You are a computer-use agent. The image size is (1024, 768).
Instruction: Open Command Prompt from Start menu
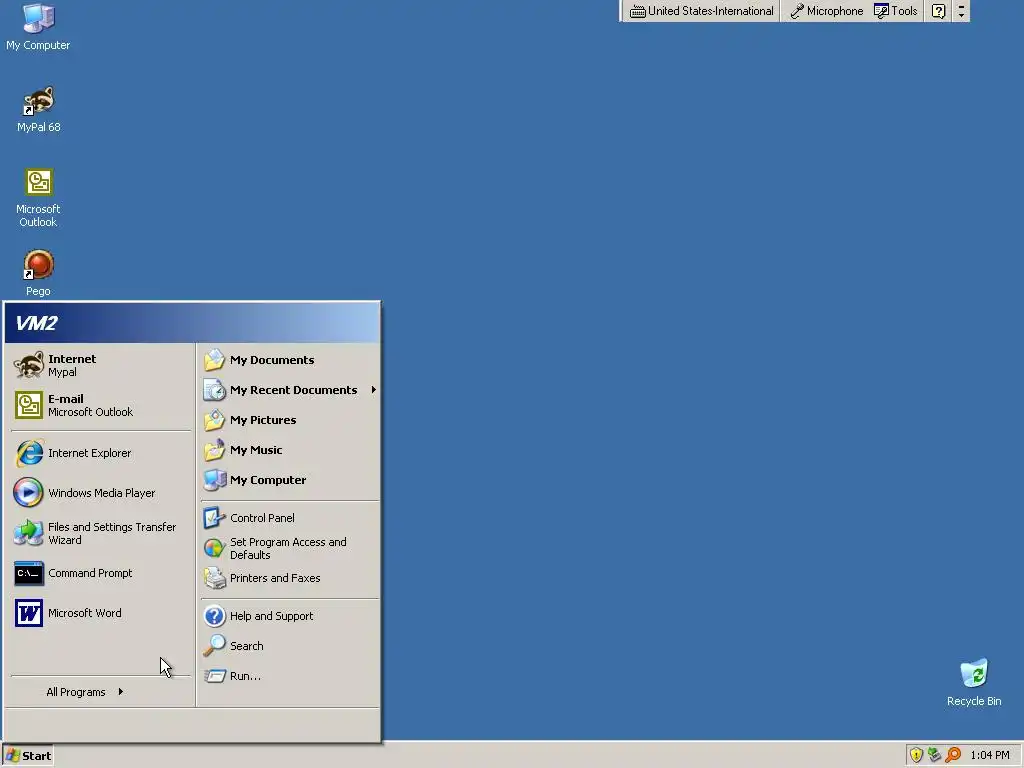[x=101, y=573]
